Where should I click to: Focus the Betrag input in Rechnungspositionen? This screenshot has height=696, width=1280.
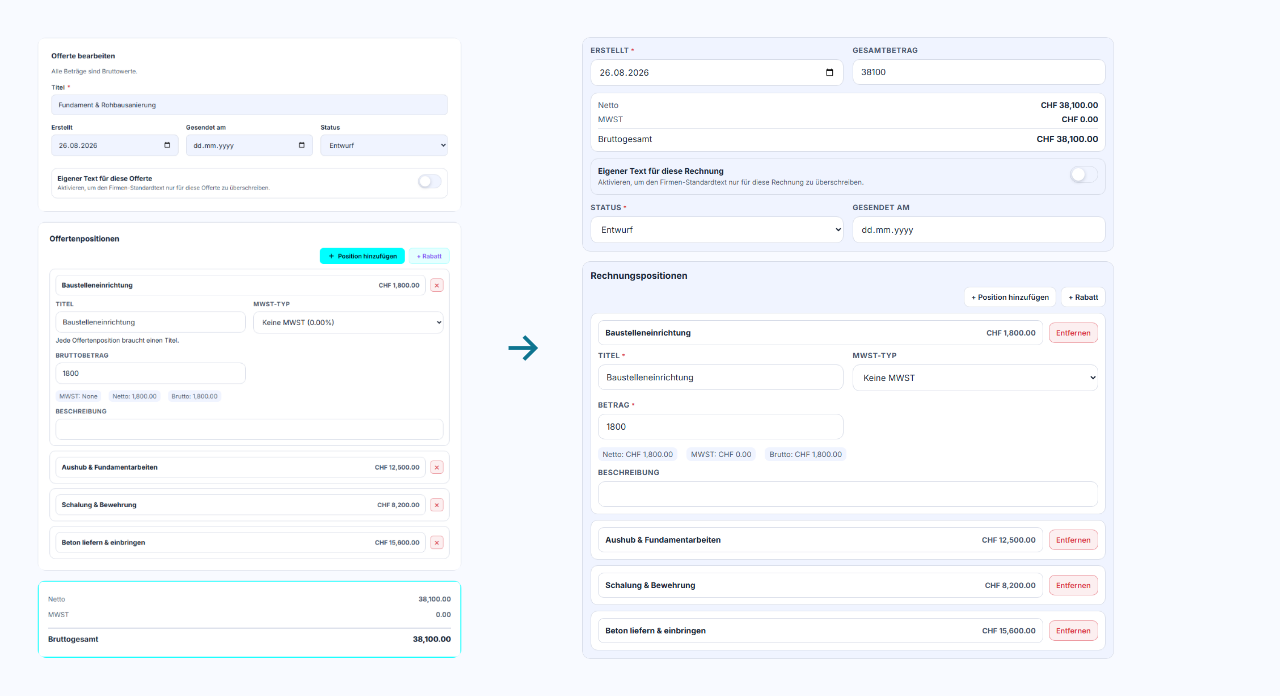pyautogui.click(x=721, y=426)
